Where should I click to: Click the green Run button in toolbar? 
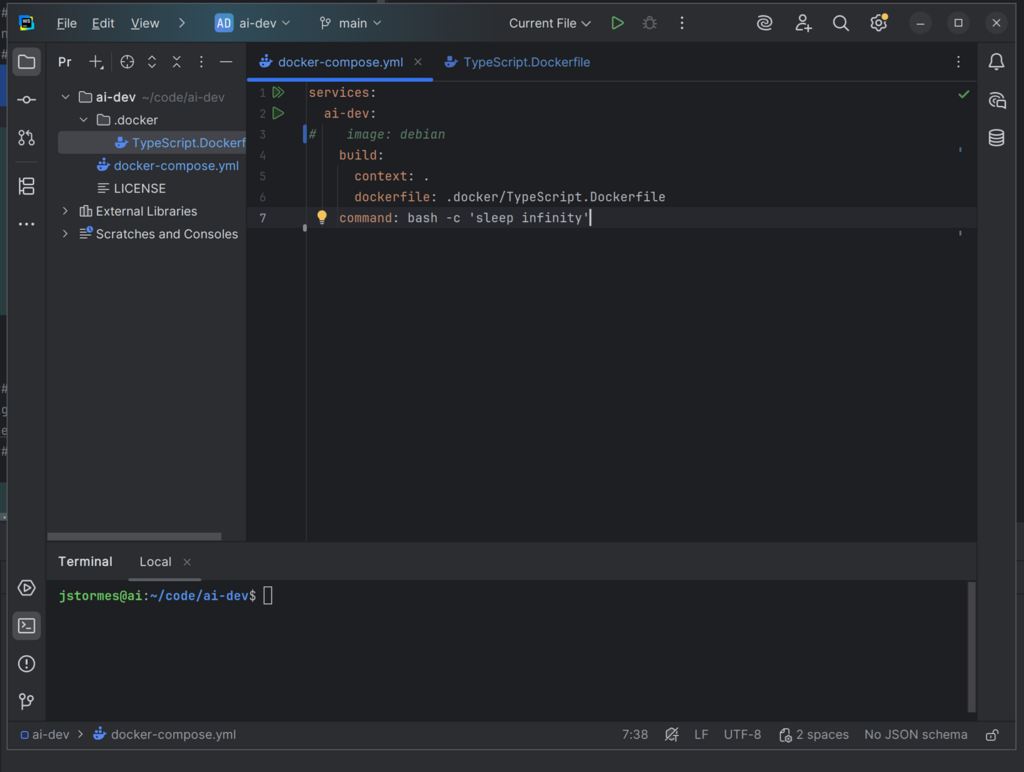(618, 23)
